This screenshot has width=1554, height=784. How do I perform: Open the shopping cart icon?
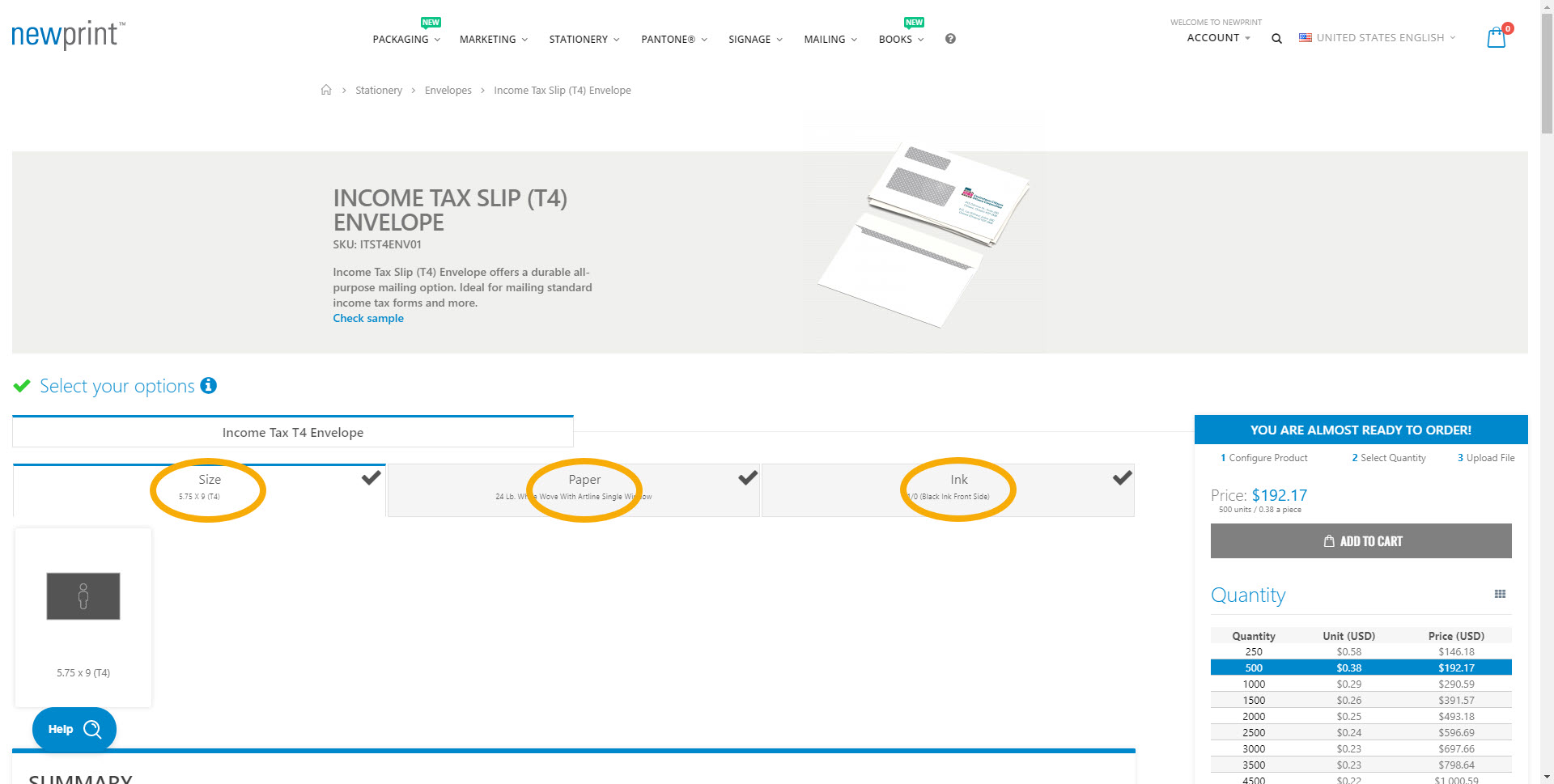(1497, 37)
